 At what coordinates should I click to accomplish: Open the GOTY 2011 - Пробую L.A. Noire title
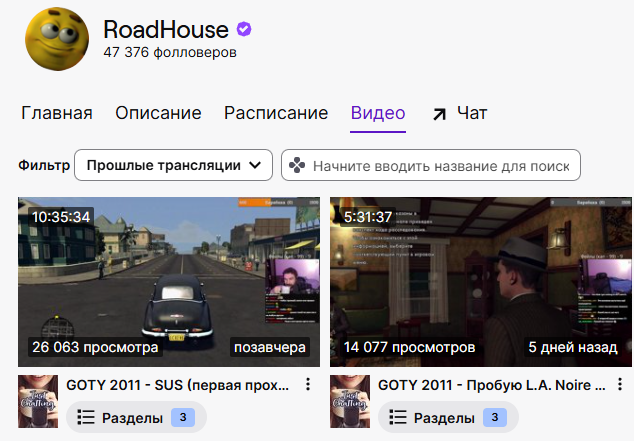point(492,385)
